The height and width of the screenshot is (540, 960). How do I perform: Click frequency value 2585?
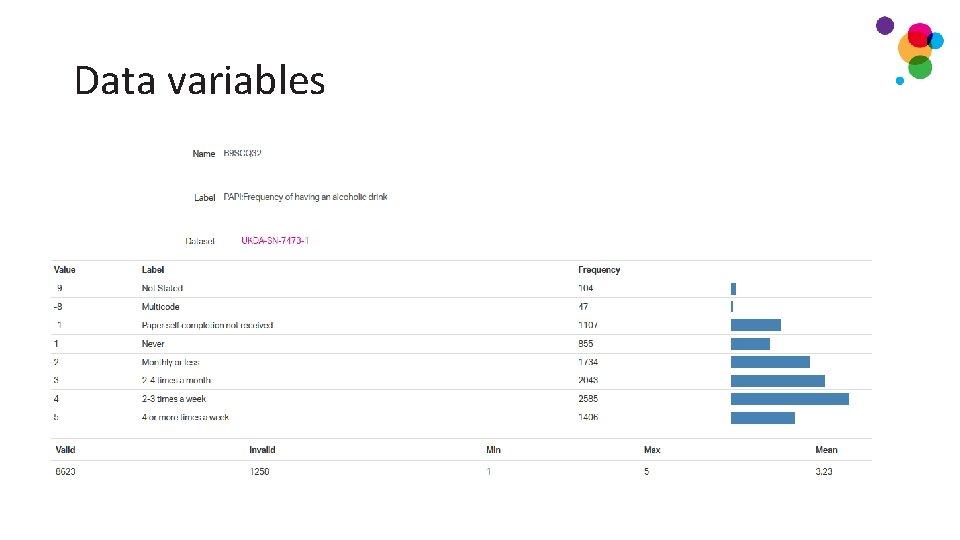point(588,399)
